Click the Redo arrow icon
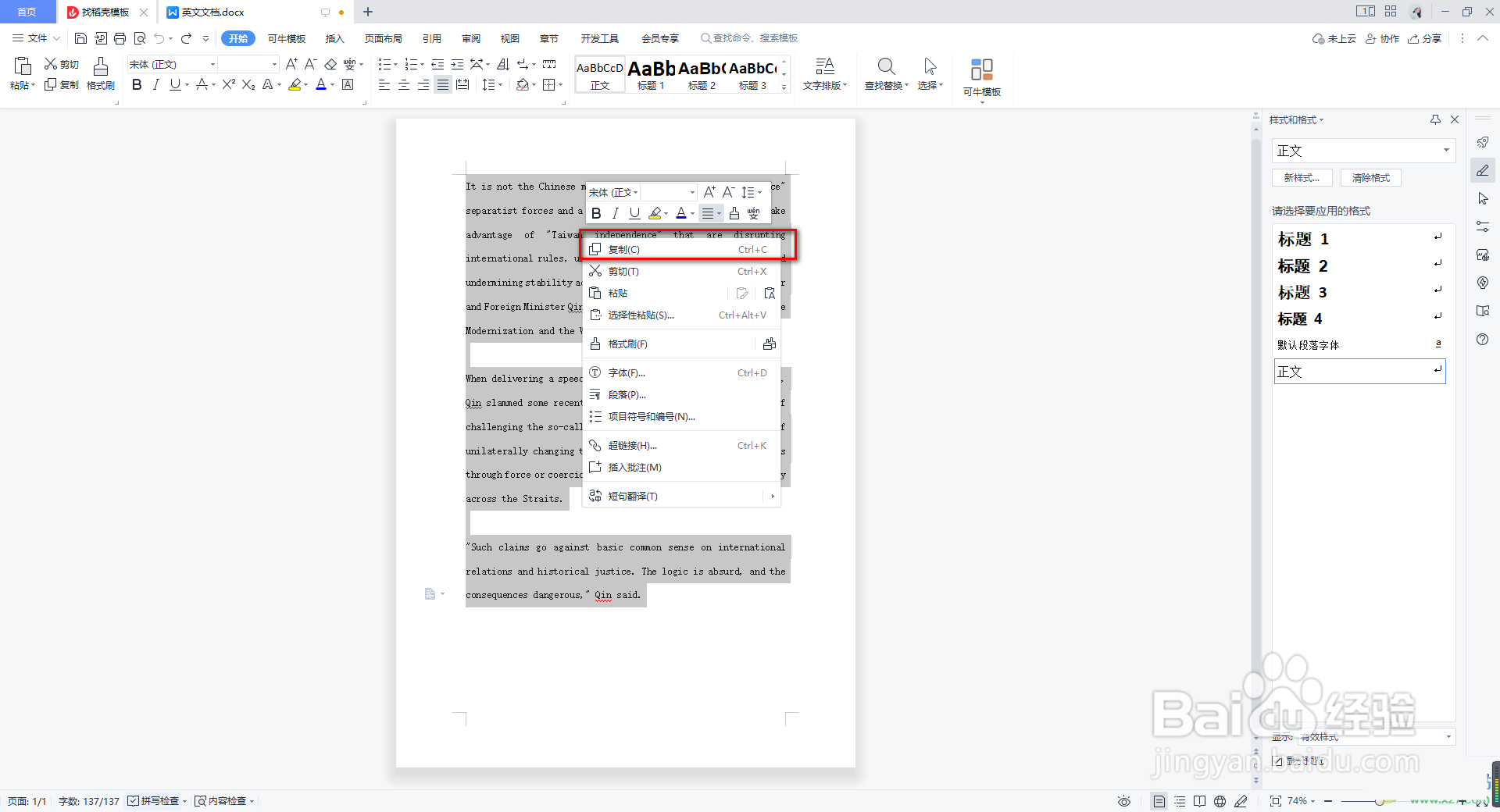 186,38
